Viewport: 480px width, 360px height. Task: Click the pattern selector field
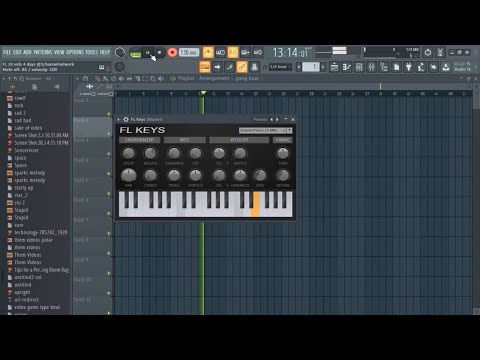pos(311,67)
